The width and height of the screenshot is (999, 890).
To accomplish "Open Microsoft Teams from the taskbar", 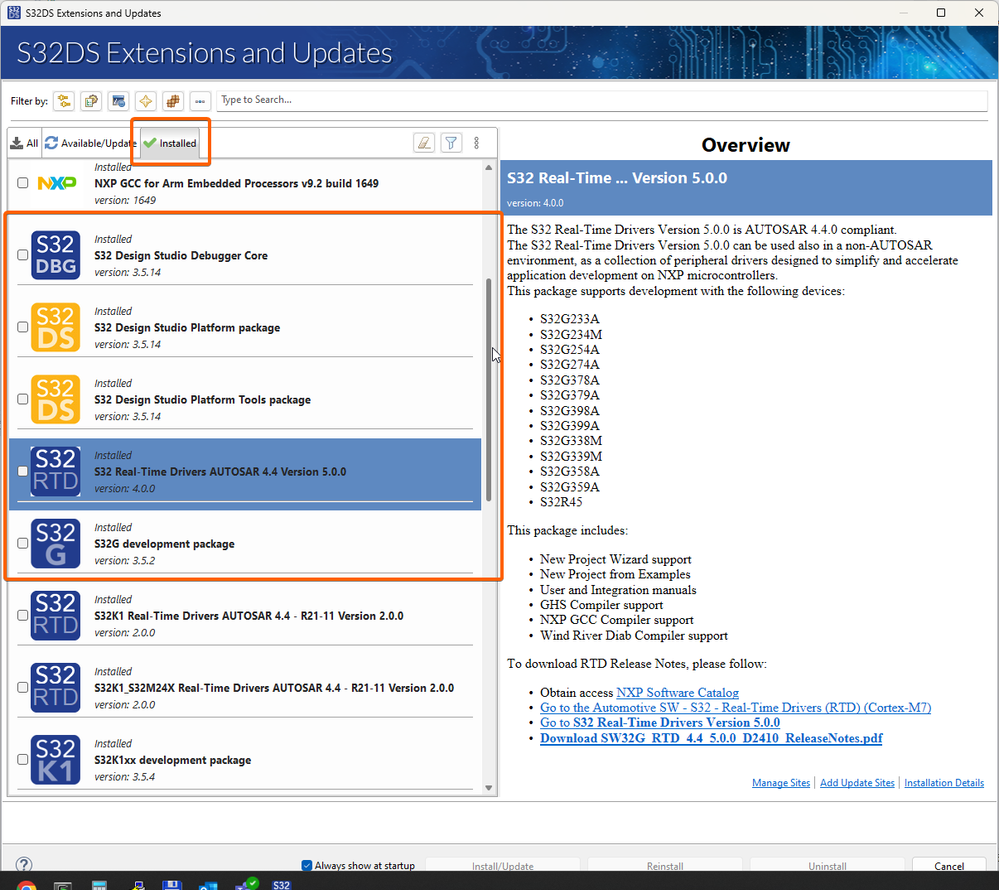I will 245,884.
